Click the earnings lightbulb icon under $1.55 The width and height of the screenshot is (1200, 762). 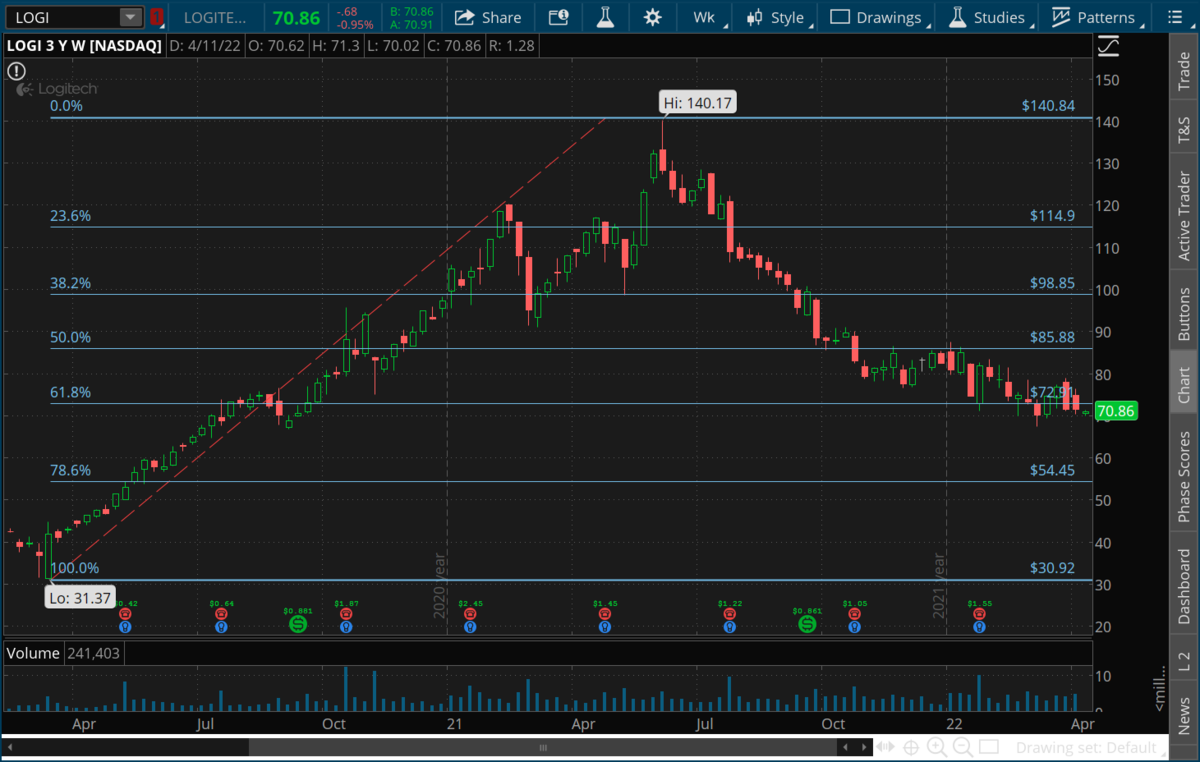[979, 627]
